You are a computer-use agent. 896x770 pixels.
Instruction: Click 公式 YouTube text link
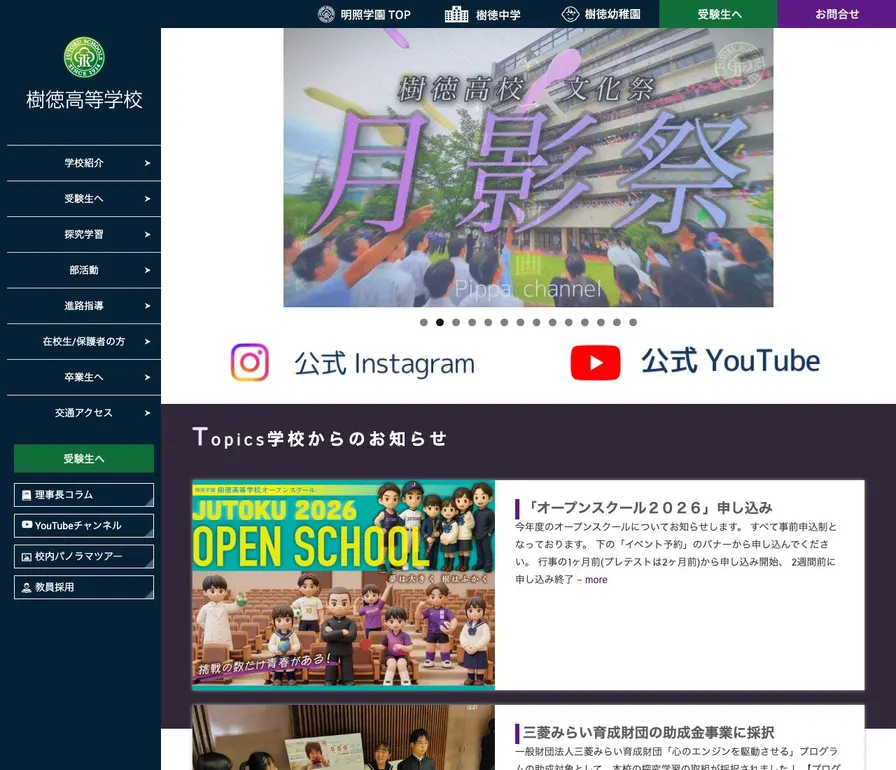[731, 361]
